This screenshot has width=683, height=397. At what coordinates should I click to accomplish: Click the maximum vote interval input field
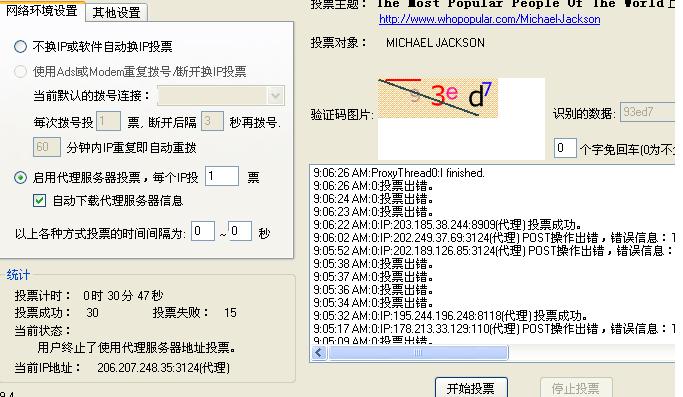240,231
